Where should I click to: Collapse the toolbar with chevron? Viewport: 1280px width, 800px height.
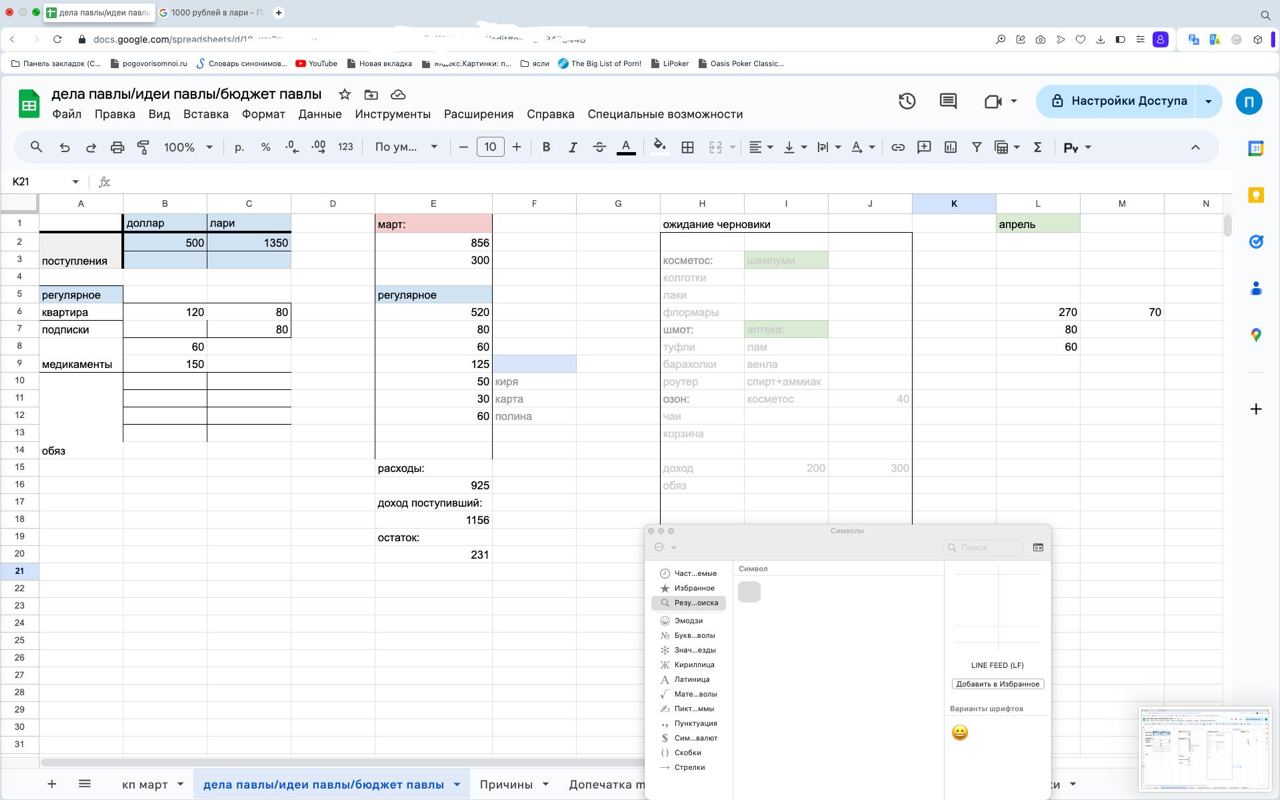pos(1195,147)
